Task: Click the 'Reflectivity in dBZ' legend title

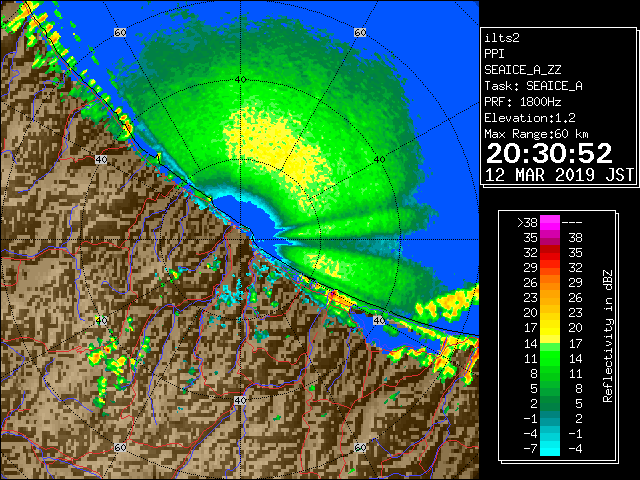Action: (x=608, y=336)
